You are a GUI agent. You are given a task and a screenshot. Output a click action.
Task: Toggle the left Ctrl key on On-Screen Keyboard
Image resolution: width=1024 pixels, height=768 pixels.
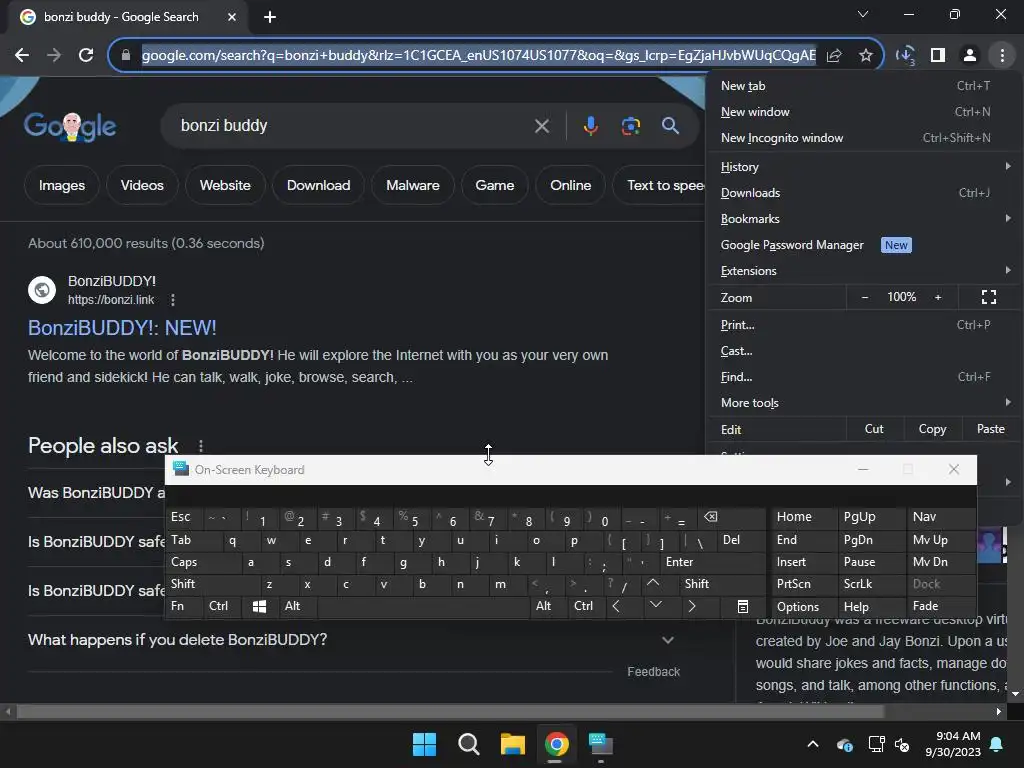click(x=223, y=607)
